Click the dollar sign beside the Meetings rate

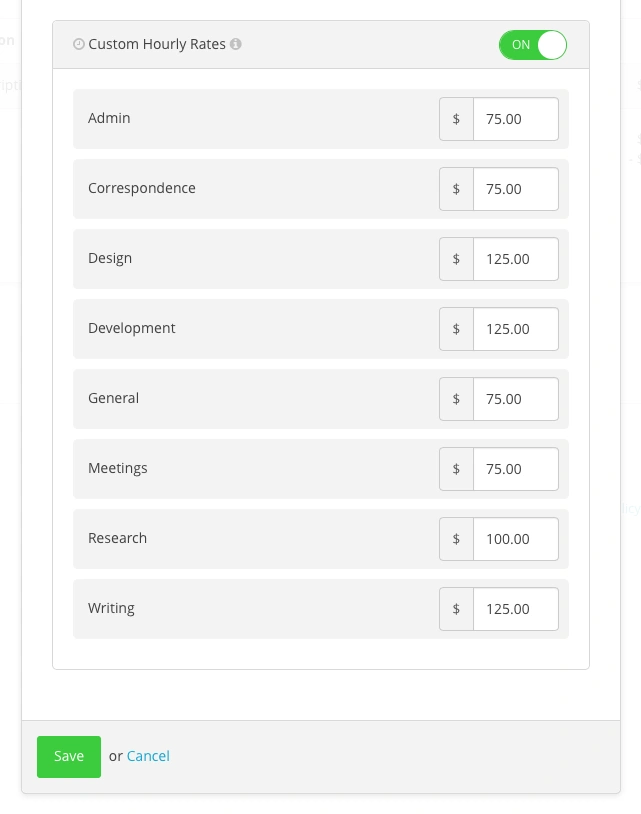(x=456, y=468)
